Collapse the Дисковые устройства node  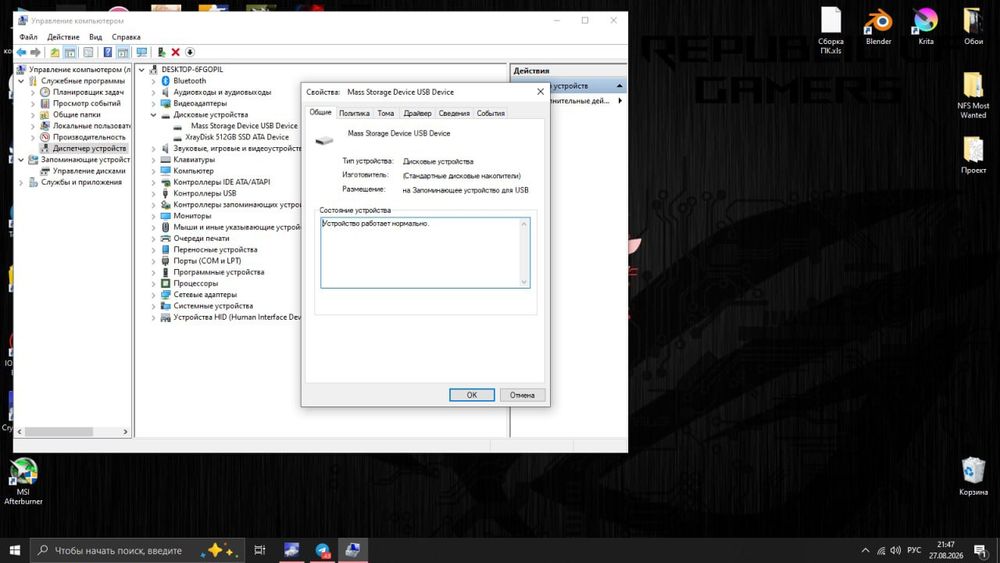pyautogui.click(x=154, y=115)
